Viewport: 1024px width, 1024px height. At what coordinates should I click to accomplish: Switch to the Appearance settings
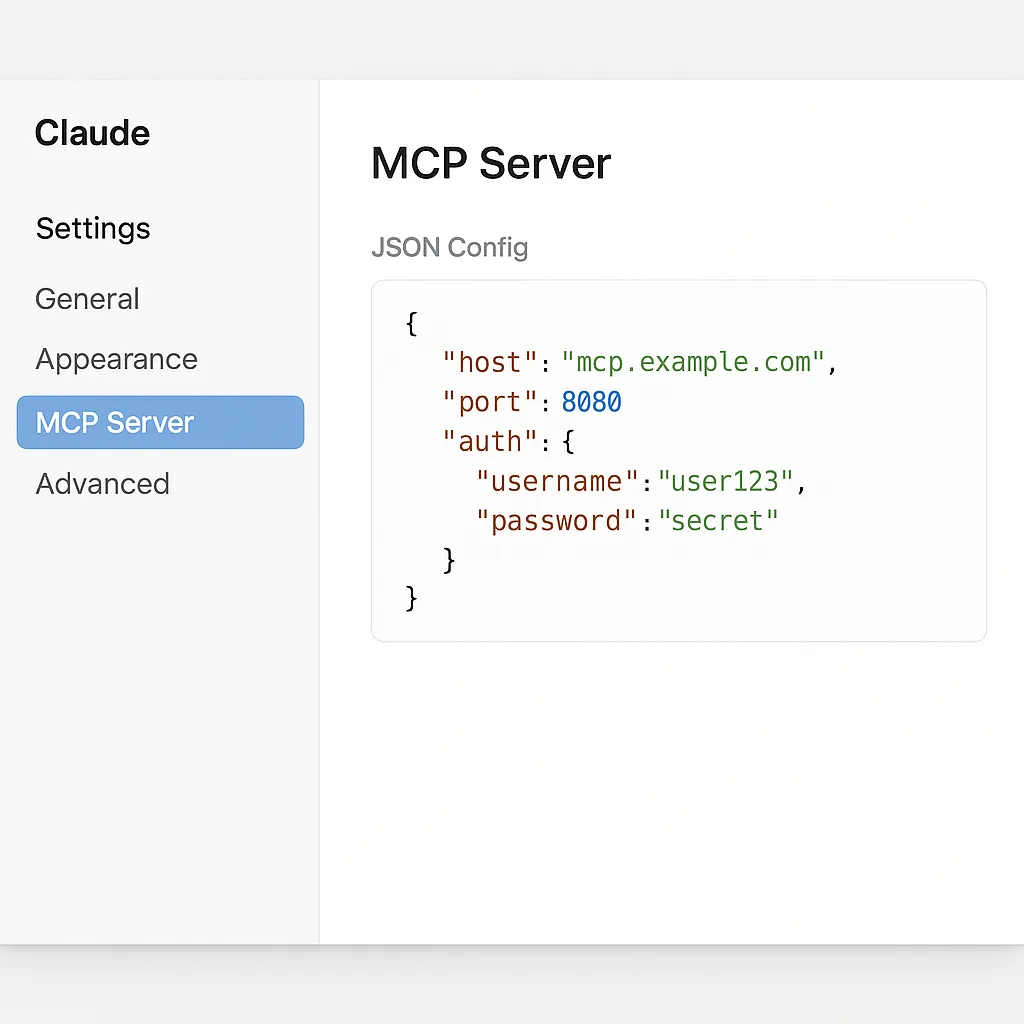(116, 360)
